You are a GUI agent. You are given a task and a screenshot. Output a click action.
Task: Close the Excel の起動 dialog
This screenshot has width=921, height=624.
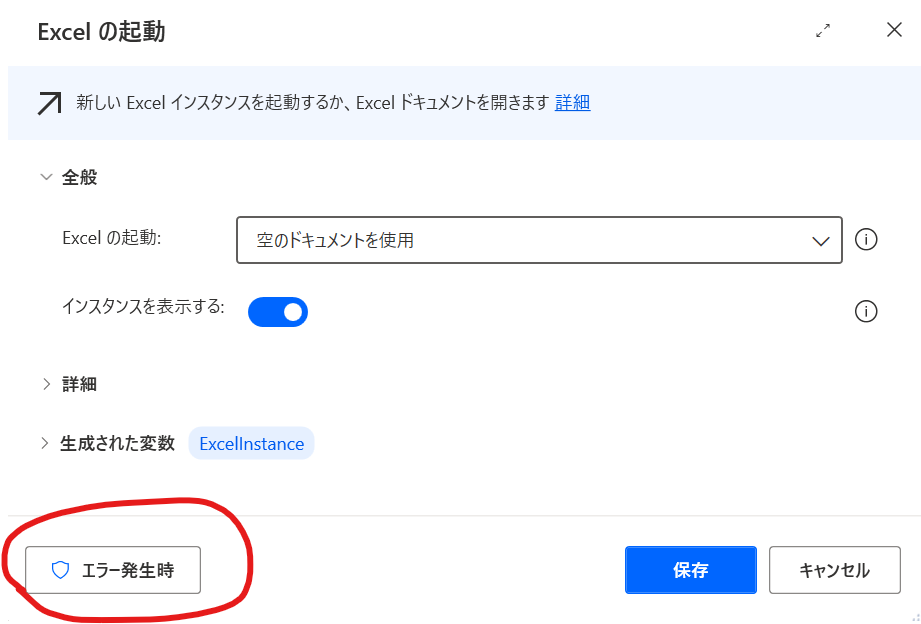pos(894,30)
